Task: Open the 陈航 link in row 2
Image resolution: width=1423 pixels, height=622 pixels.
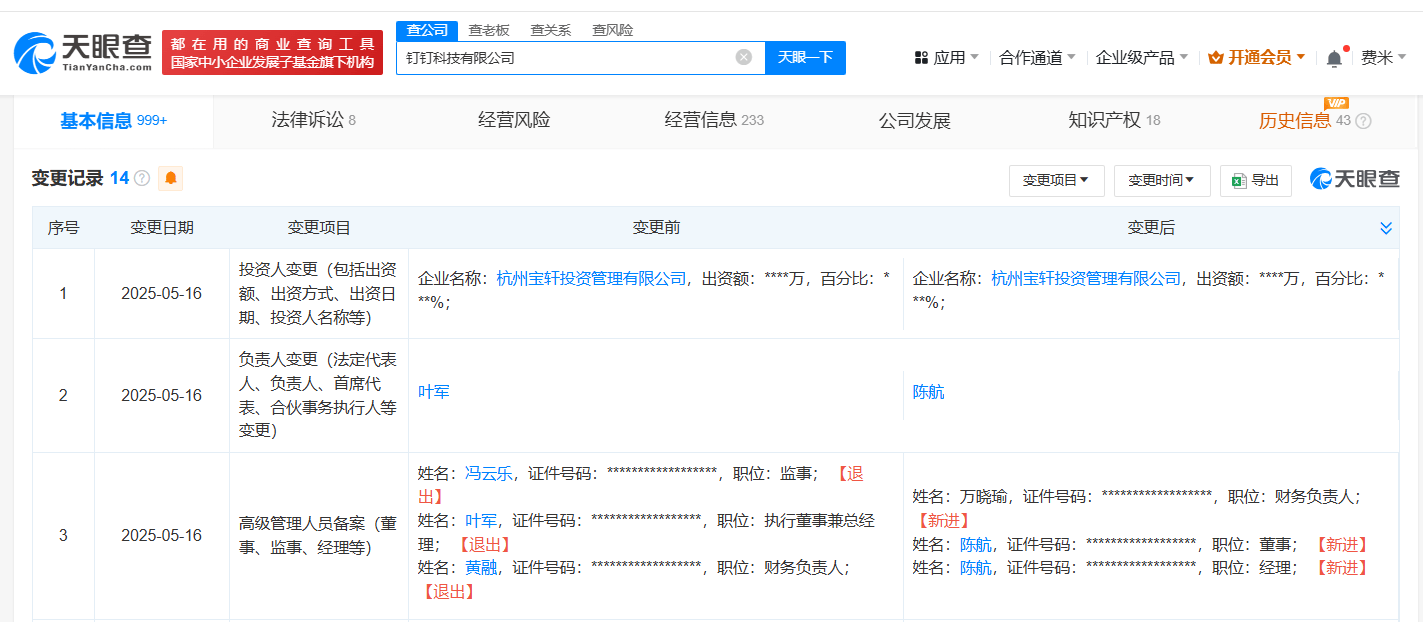Action: click(x=928, y=392)
